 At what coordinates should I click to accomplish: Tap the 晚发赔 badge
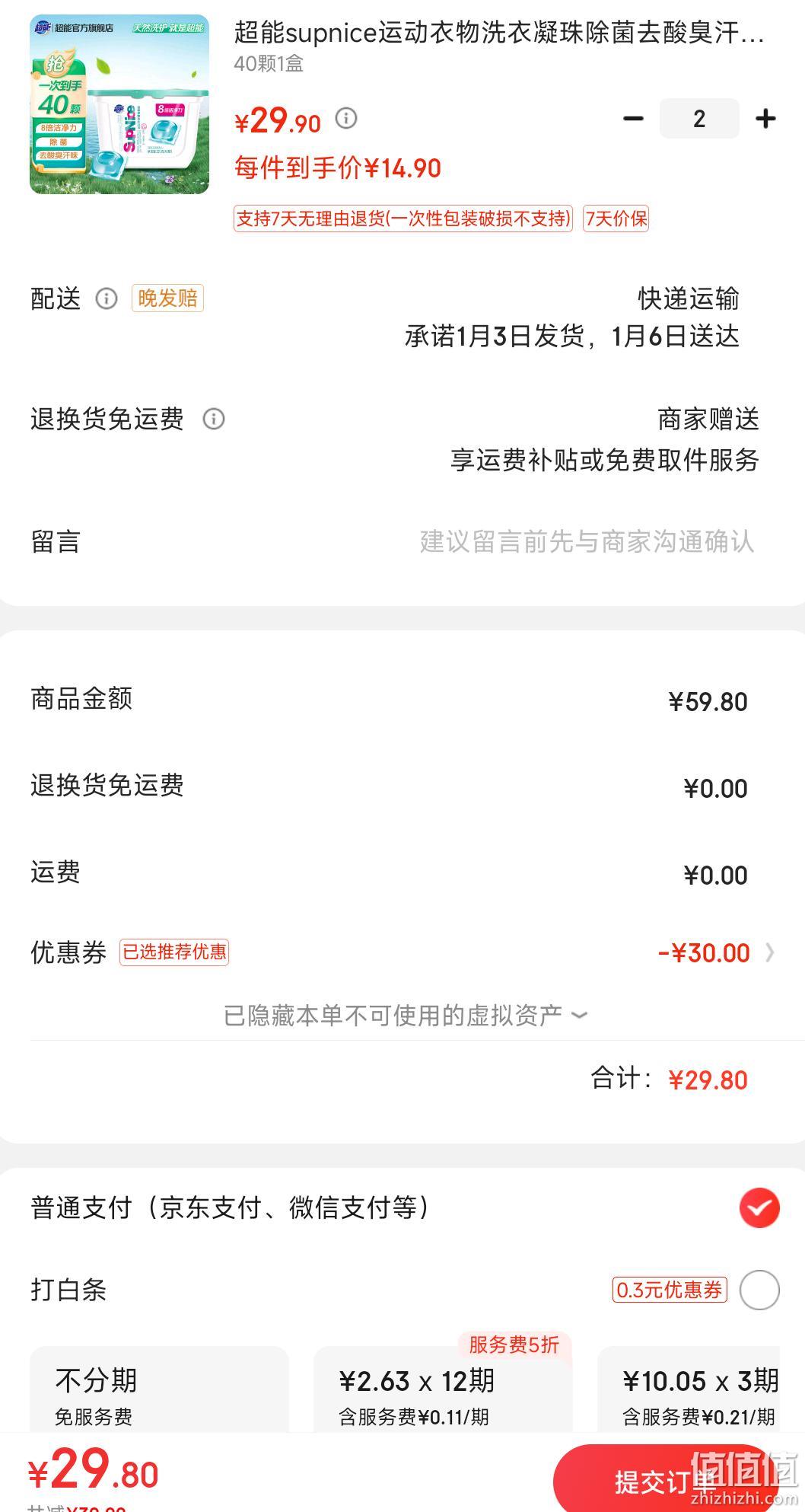pyautogui.click(x=167, y=298)
